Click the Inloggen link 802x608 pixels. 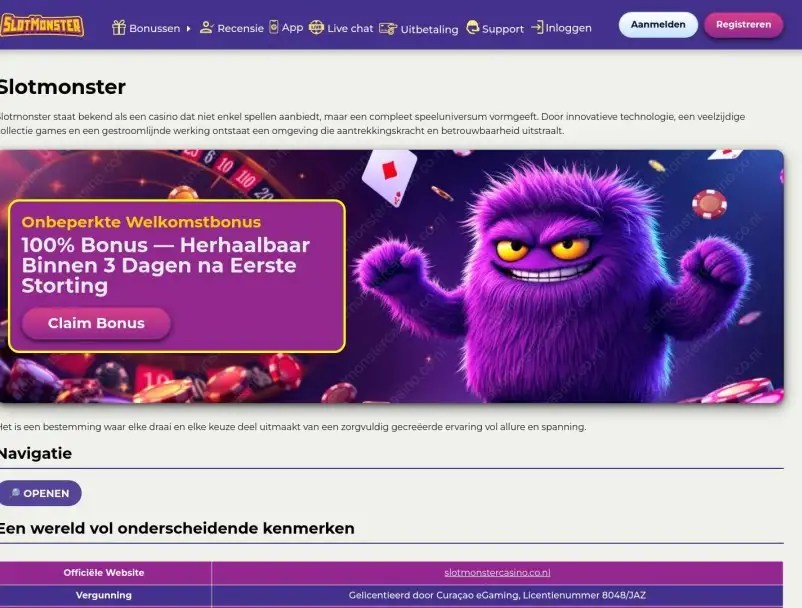click(x=568, y=28)
